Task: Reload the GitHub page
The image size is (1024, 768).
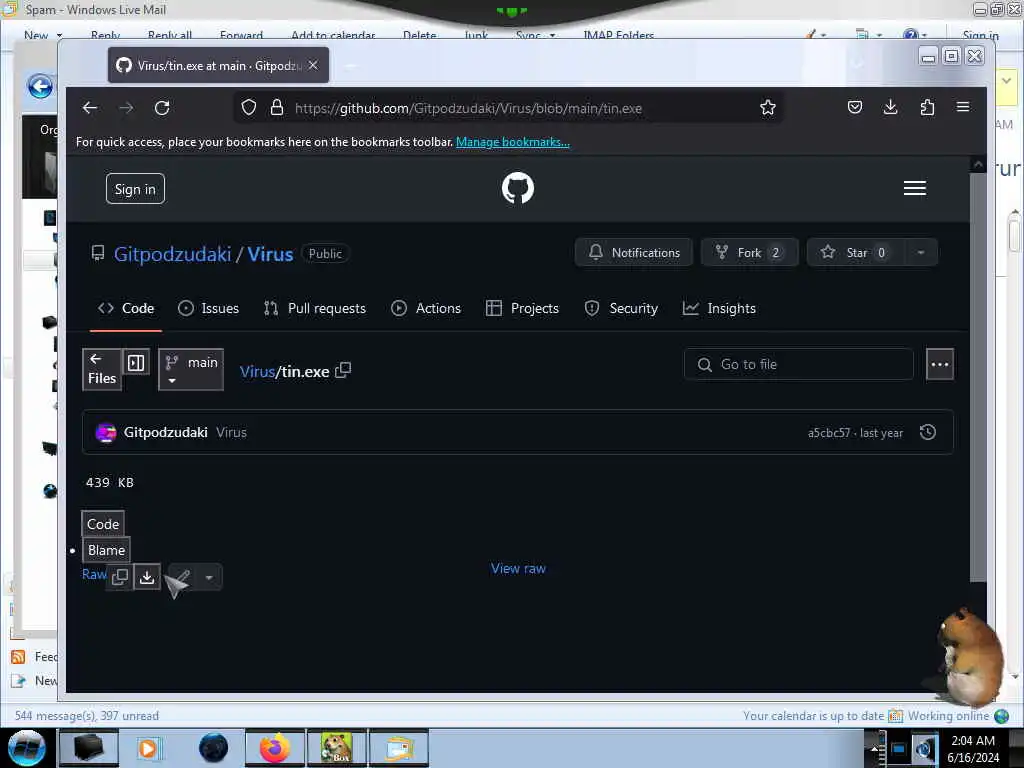Action: 162,108
